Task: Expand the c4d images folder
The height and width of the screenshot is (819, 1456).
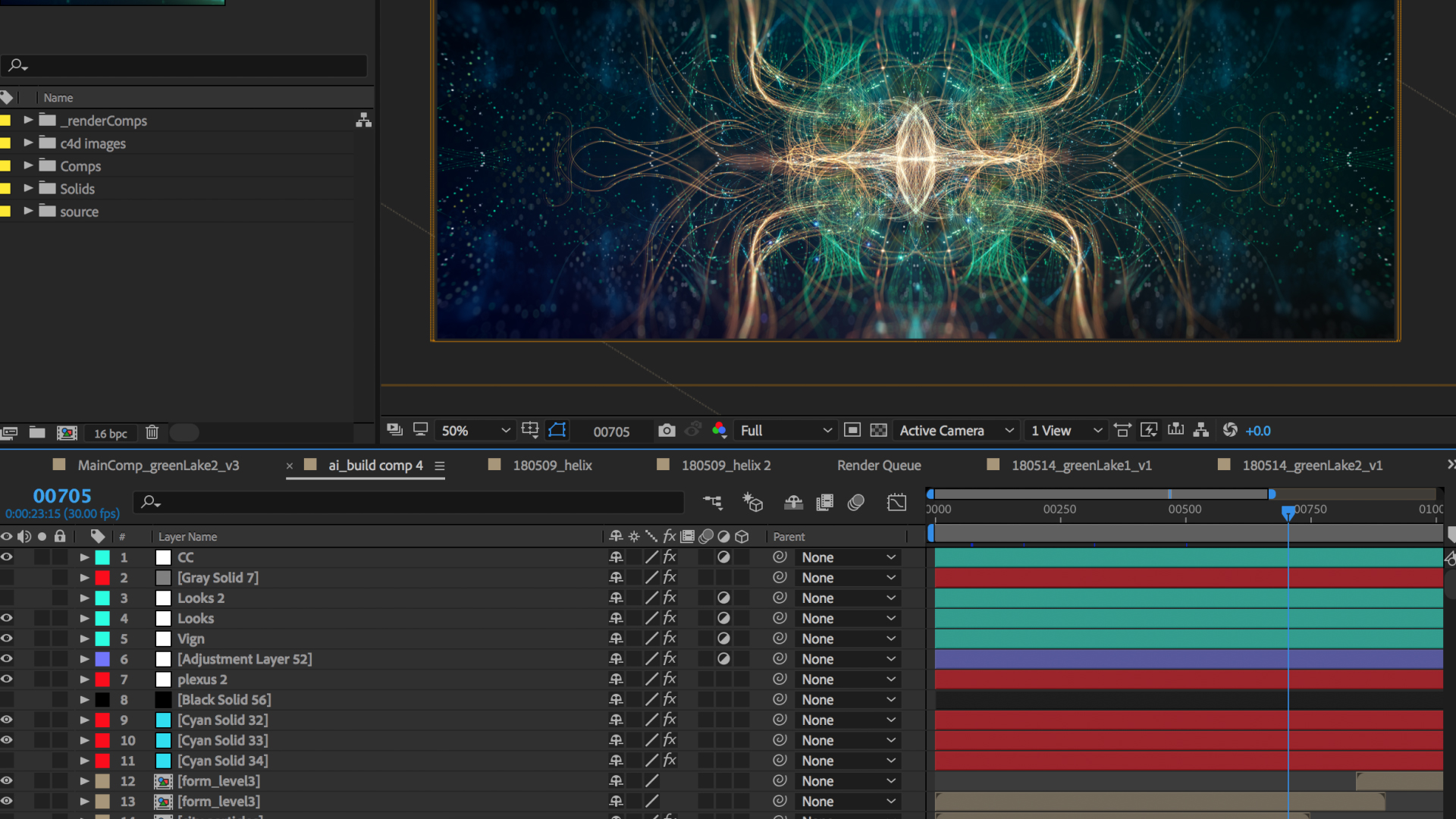Action: coord(28,143)
